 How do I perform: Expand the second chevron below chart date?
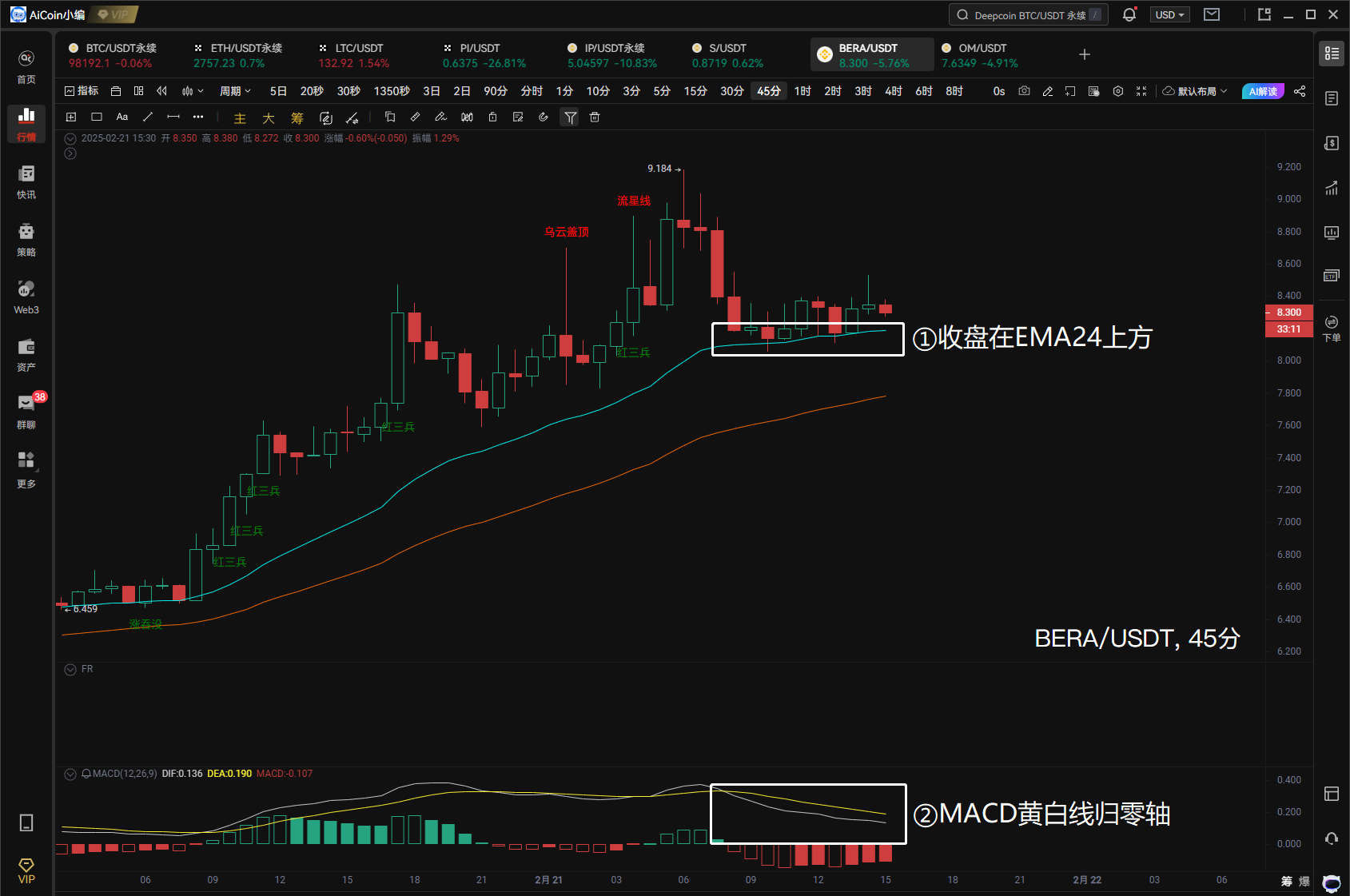pyautogui.click(x=70, y=153)
